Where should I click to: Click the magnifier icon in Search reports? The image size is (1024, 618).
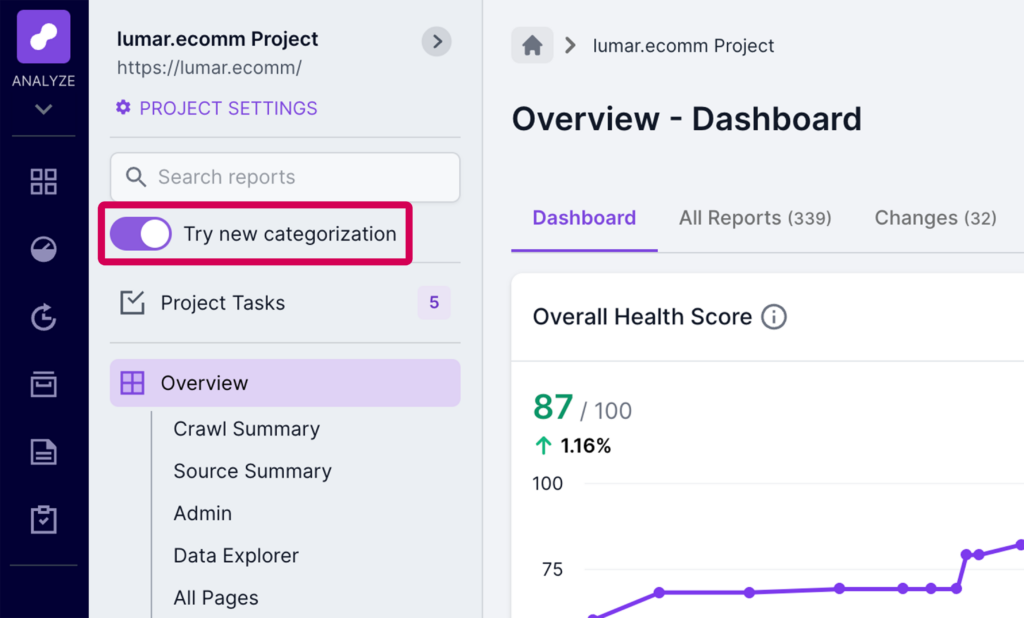[x=135, y=177]
